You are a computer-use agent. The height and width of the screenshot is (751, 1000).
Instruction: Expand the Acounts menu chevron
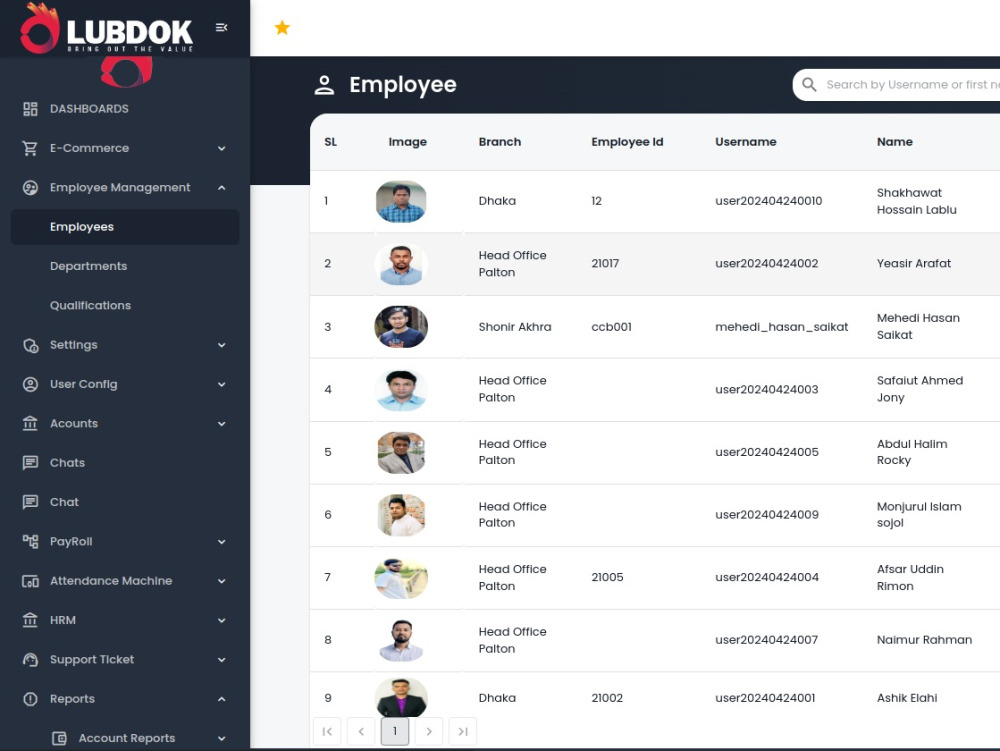(221, 423)
